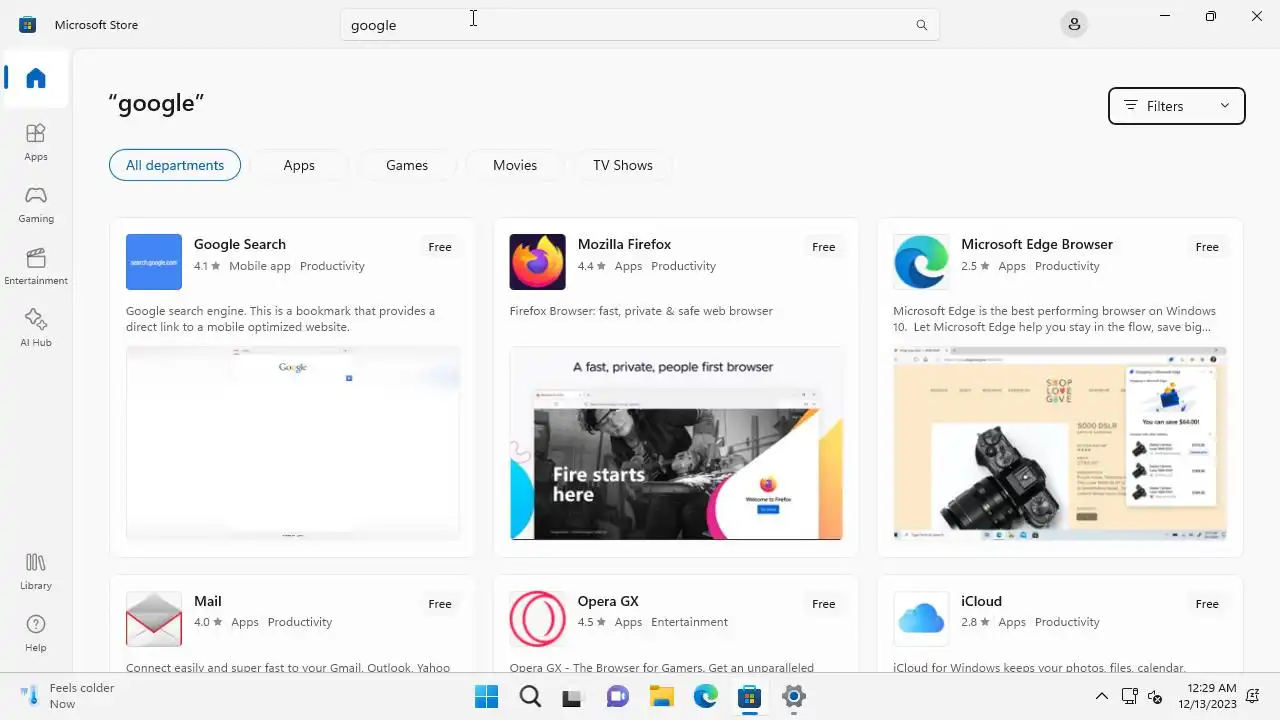1280x720 pixels.
Task: Select the Movies filter tab
Action: tap(515, 165)
